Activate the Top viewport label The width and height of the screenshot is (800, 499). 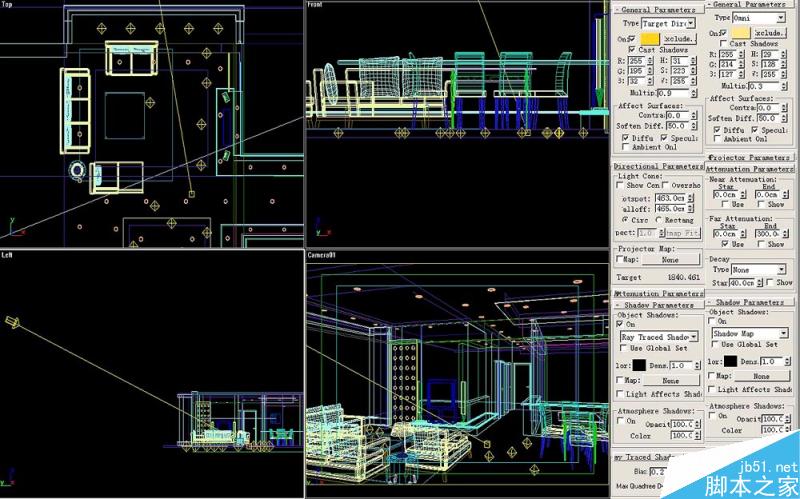tap(7, 4)
